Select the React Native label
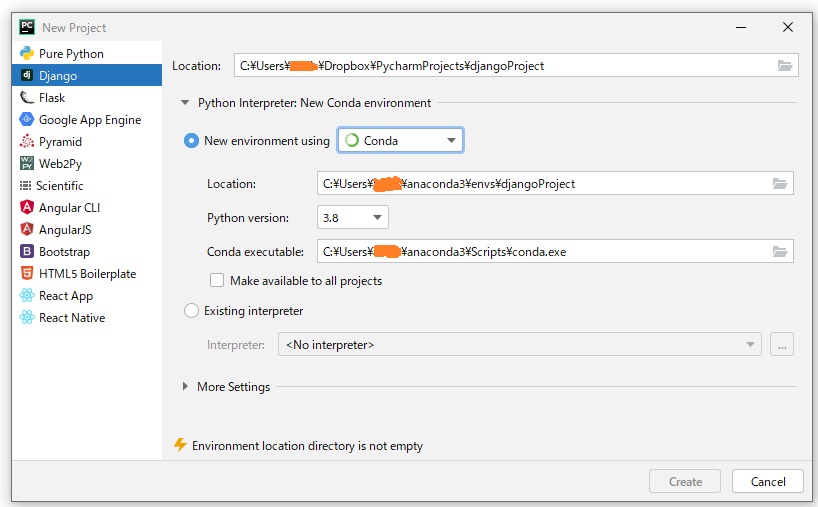 pyautogui.click(x=72, y=317)
